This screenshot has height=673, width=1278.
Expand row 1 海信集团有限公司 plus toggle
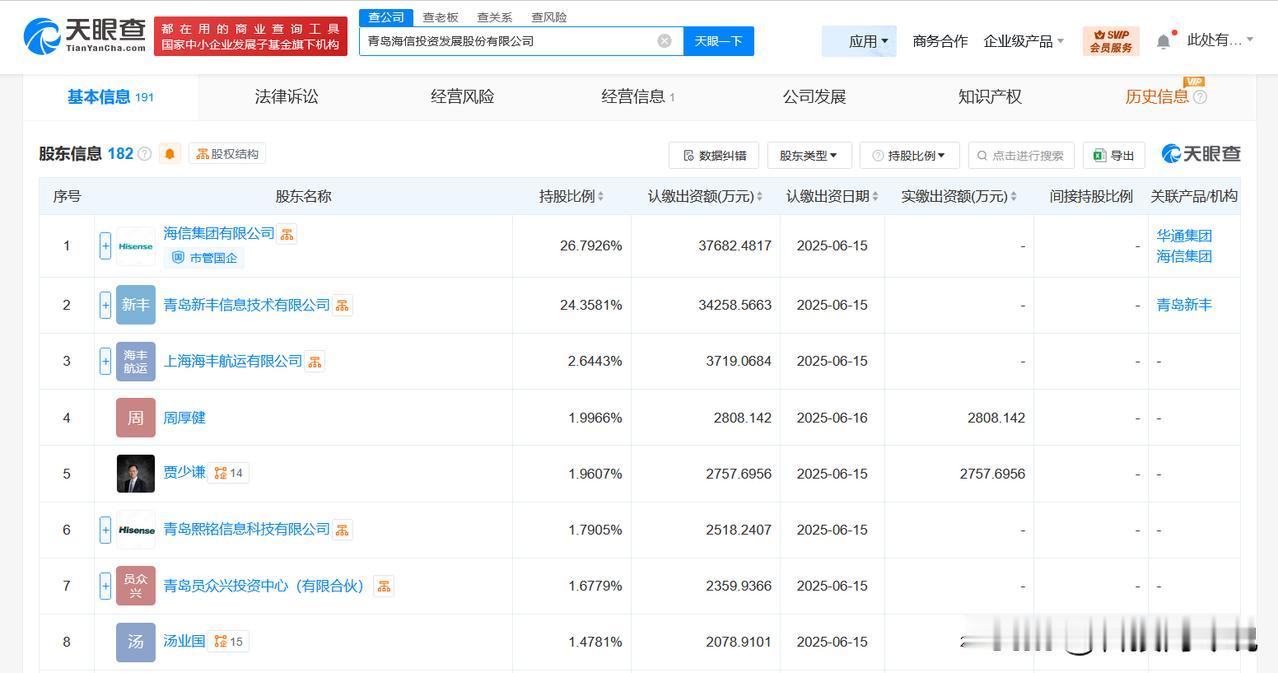tap(105, 246)
